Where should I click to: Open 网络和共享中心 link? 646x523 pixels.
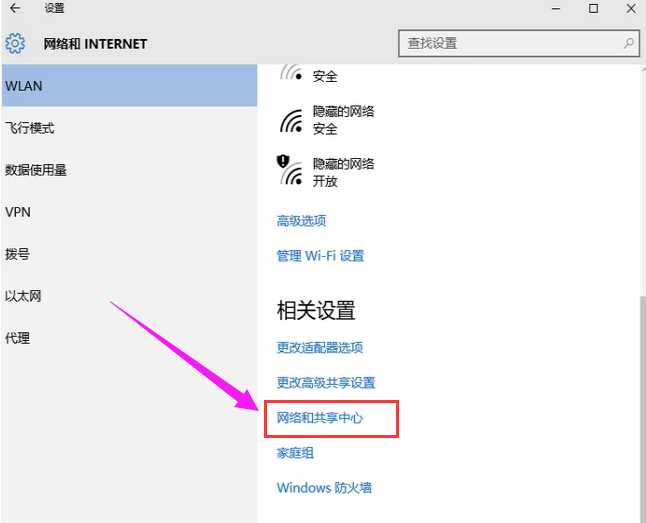[319, 418]
